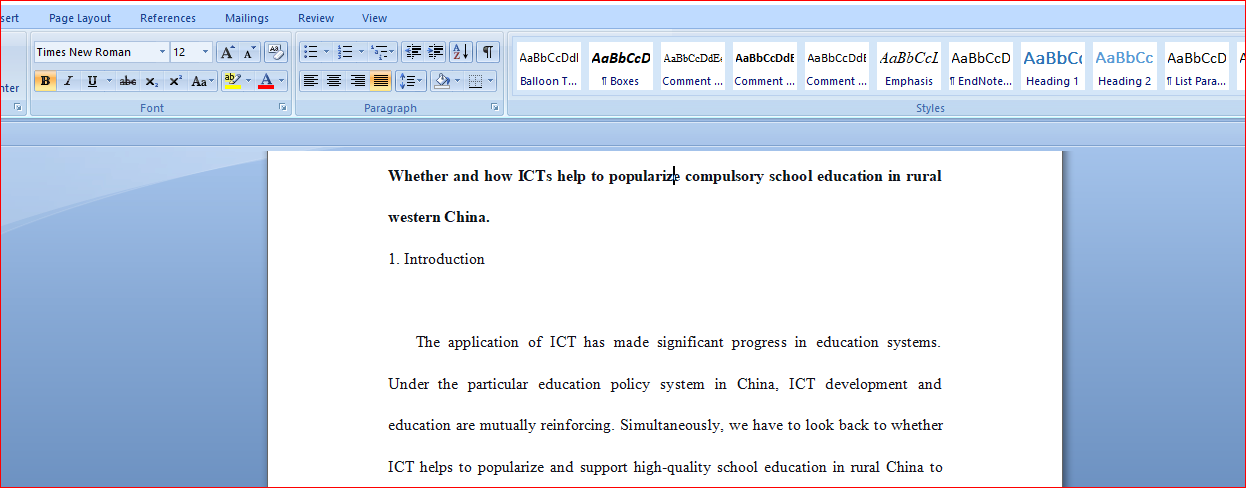Open the References tab

pyautogui.click(x=168, y=18)
